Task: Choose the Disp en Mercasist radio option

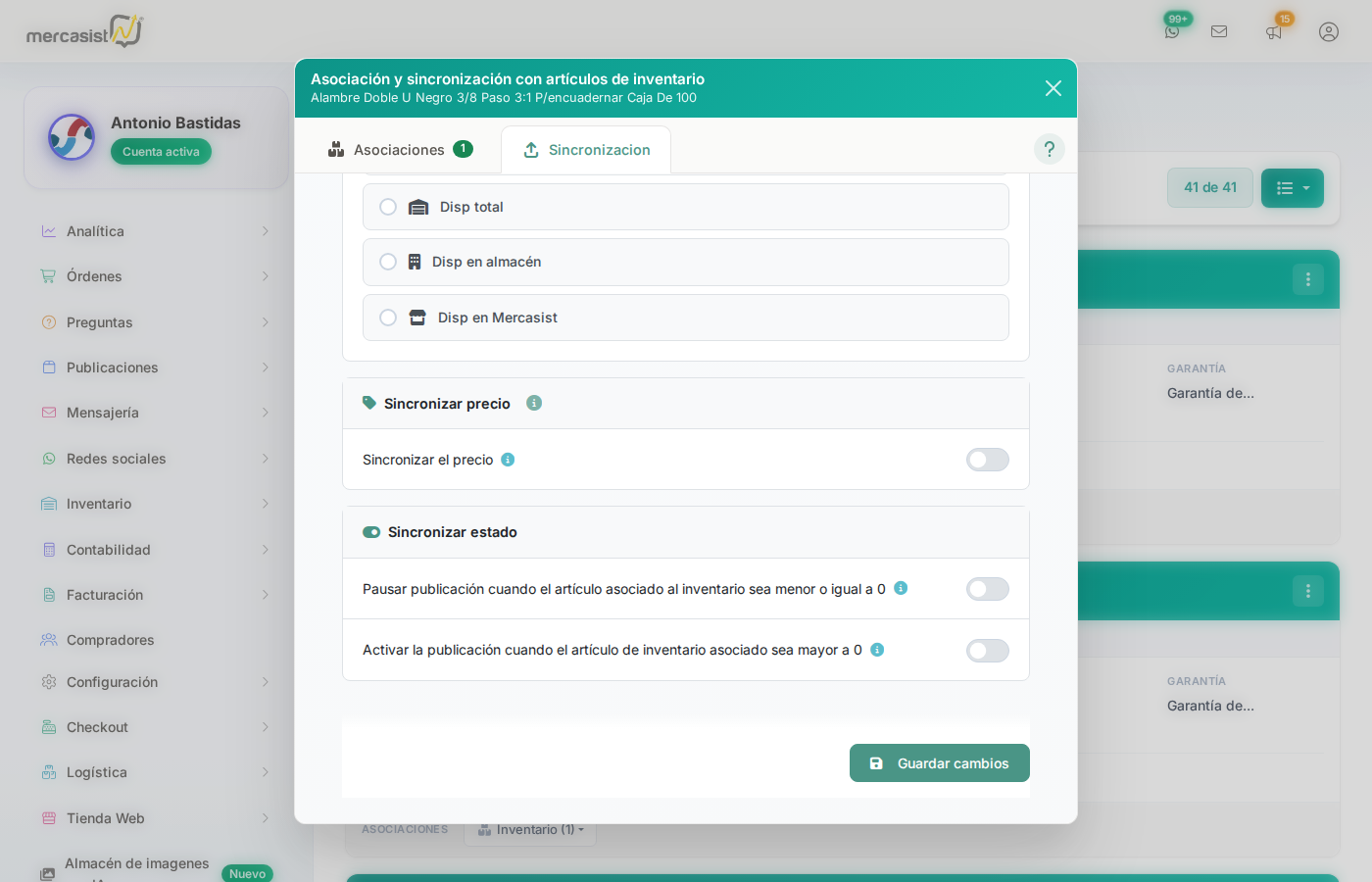Action: (388, 318)
